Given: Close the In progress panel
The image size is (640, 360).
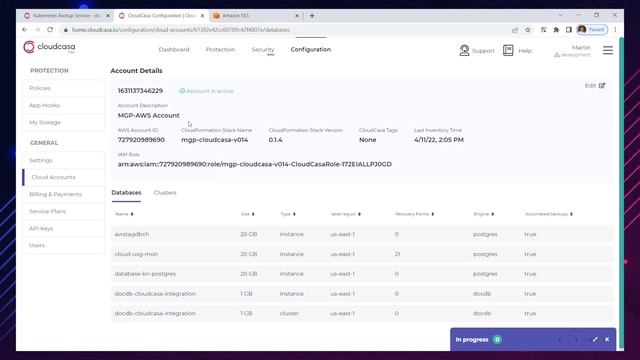Looking at the screenshot, I should point(607,339).
